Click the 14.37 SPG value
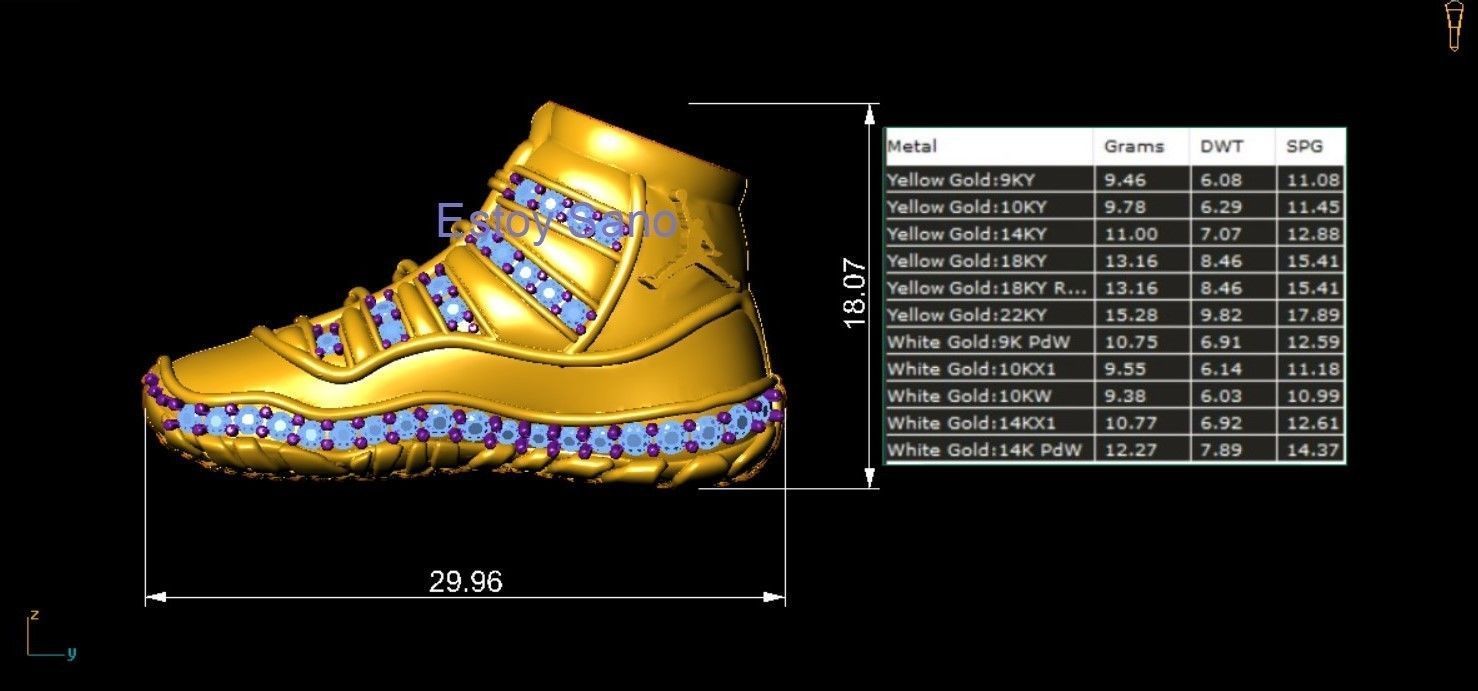 (1312, 450)
